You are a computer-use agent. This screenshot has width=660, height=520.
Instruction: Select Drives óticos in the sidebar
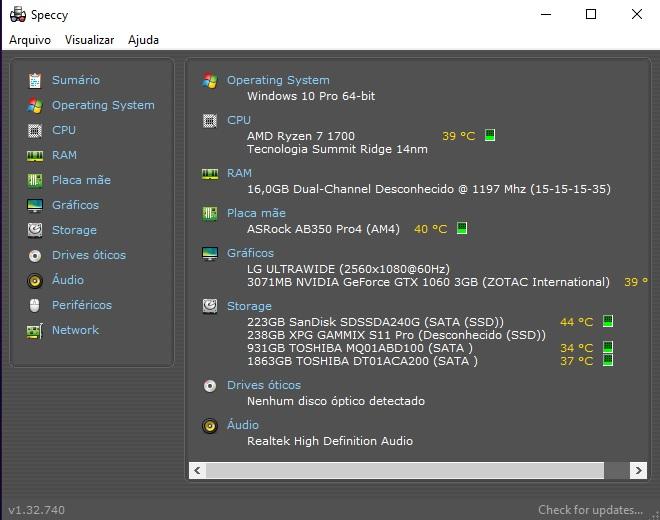point(89,255)
